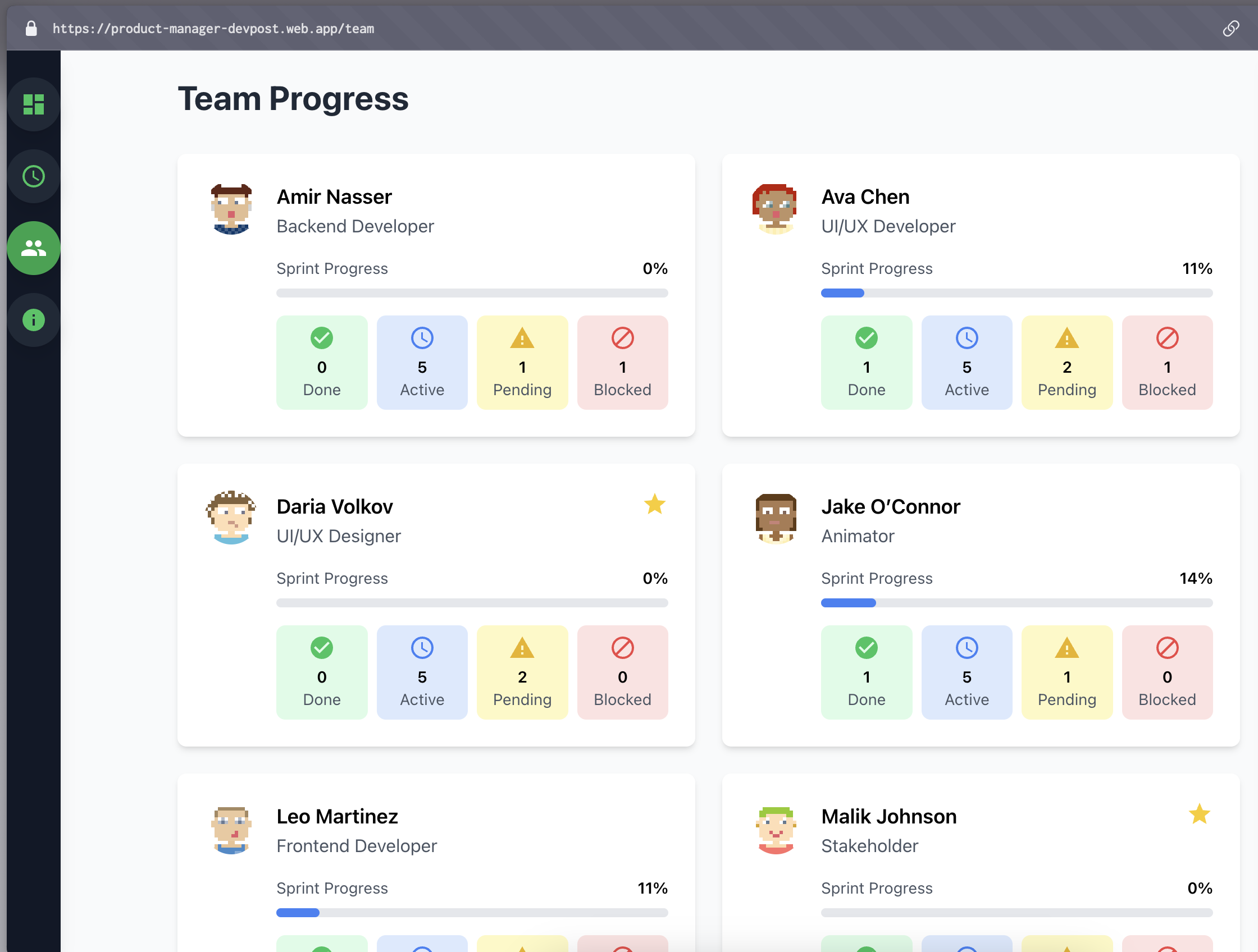Click Ava Chen's sprint progress bar
Screen dimensions: 1258x952
tap(1017, 293)
